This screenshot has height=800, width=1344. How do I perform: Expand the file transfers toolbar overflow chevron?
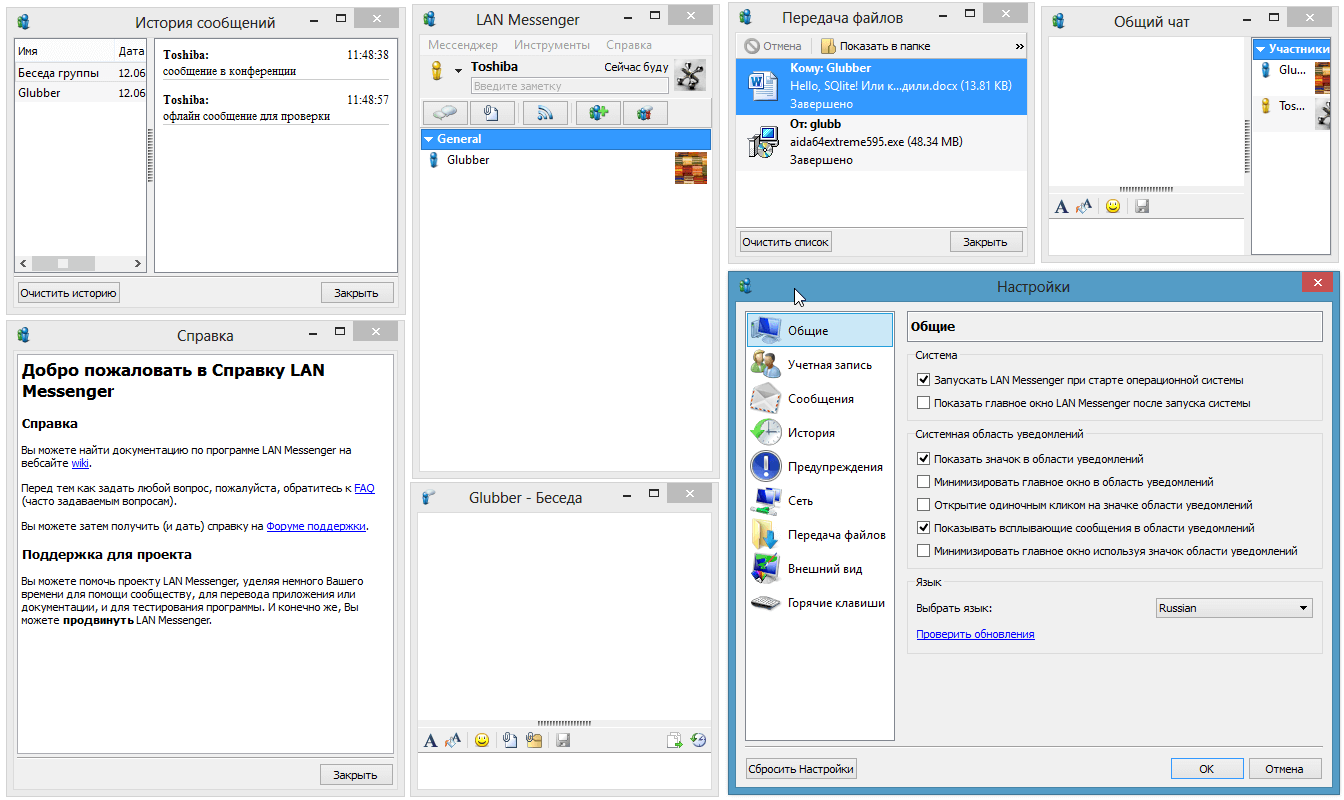(1019, 46)
